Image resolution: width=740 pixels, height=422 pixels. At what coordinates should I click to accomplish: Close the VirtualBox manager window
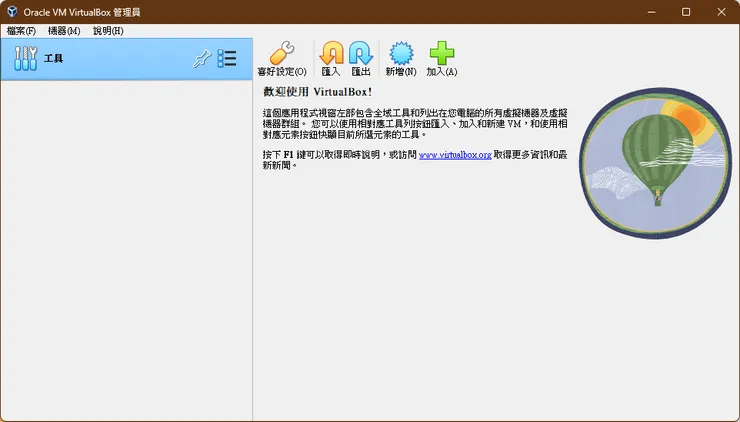pos(722,12)
